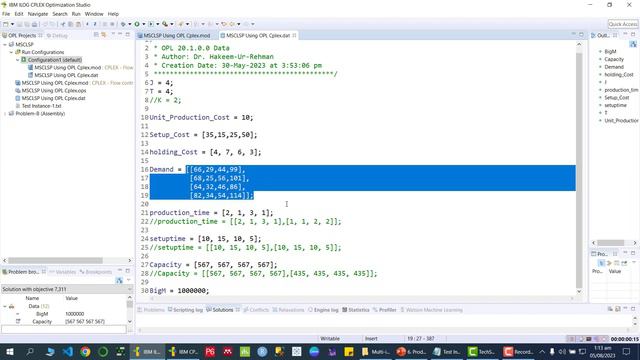Select BigM in the Outline panel

(x=610, y=52)
